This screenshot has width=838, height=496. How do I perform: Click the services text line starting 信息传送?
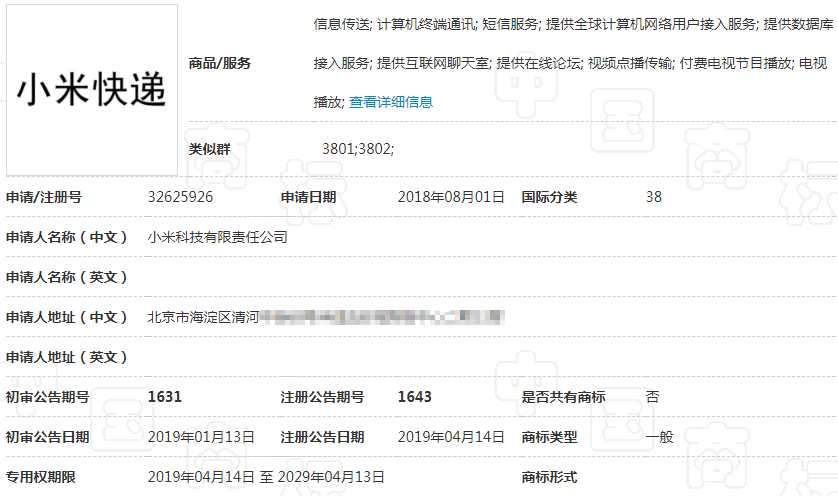[x=573, y=24]
